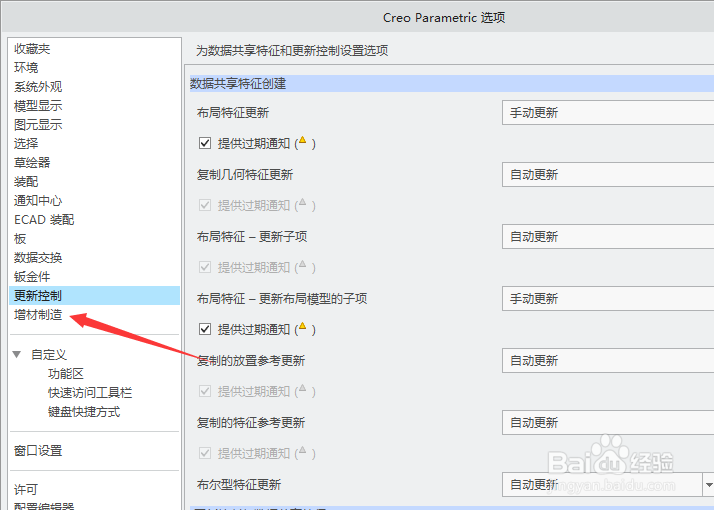Click 布局特征更新 label
Viewport: 714px width, 510px height.
(233, 113)
